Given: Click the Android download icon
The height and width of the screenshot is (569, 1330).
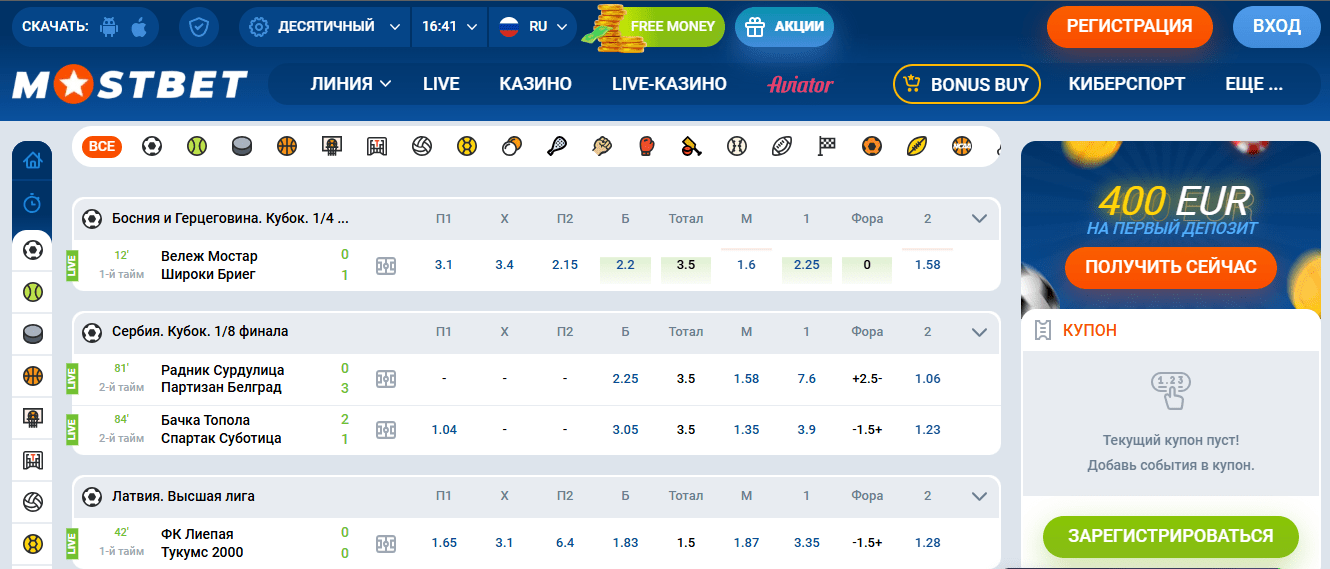Looking at the screenshot, I should point(109,27).
